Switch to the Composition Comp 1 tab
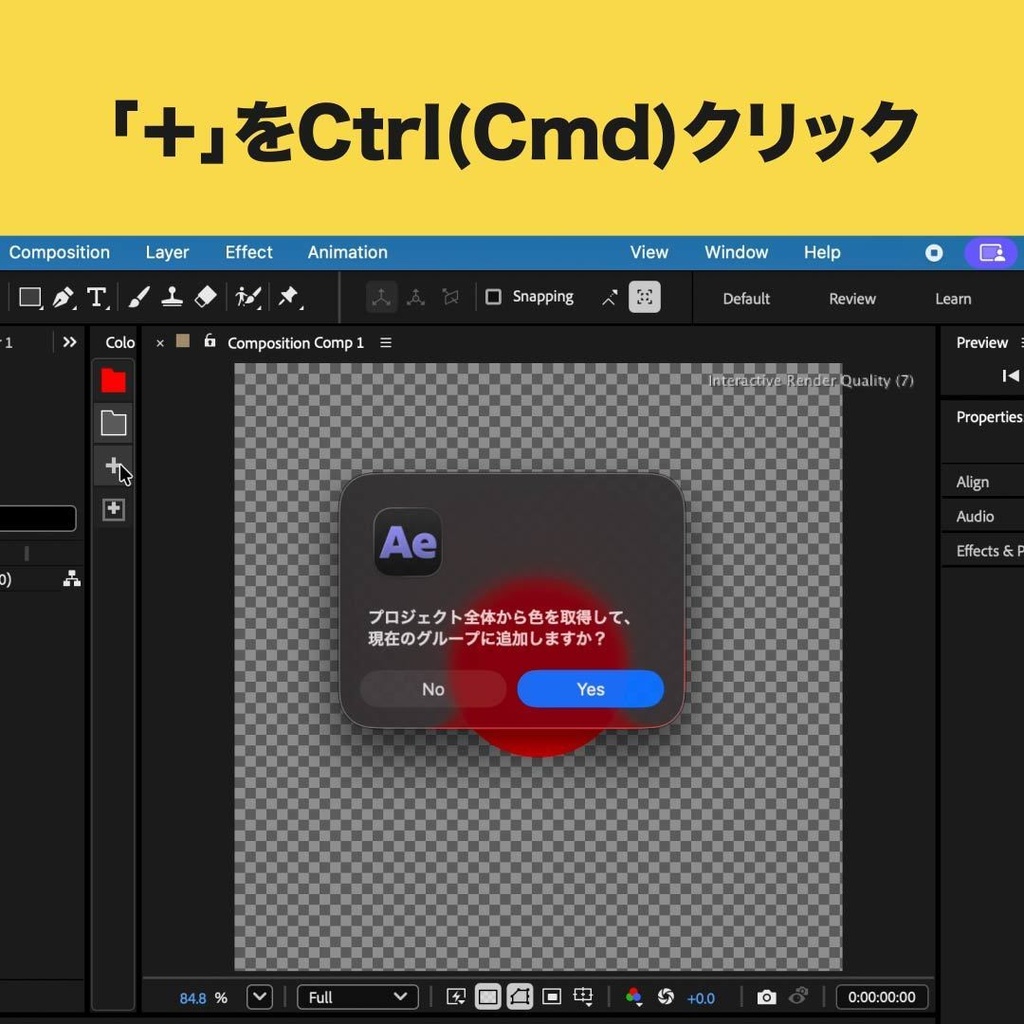The image size is (1024, 1024). click(x=296, y=342)
